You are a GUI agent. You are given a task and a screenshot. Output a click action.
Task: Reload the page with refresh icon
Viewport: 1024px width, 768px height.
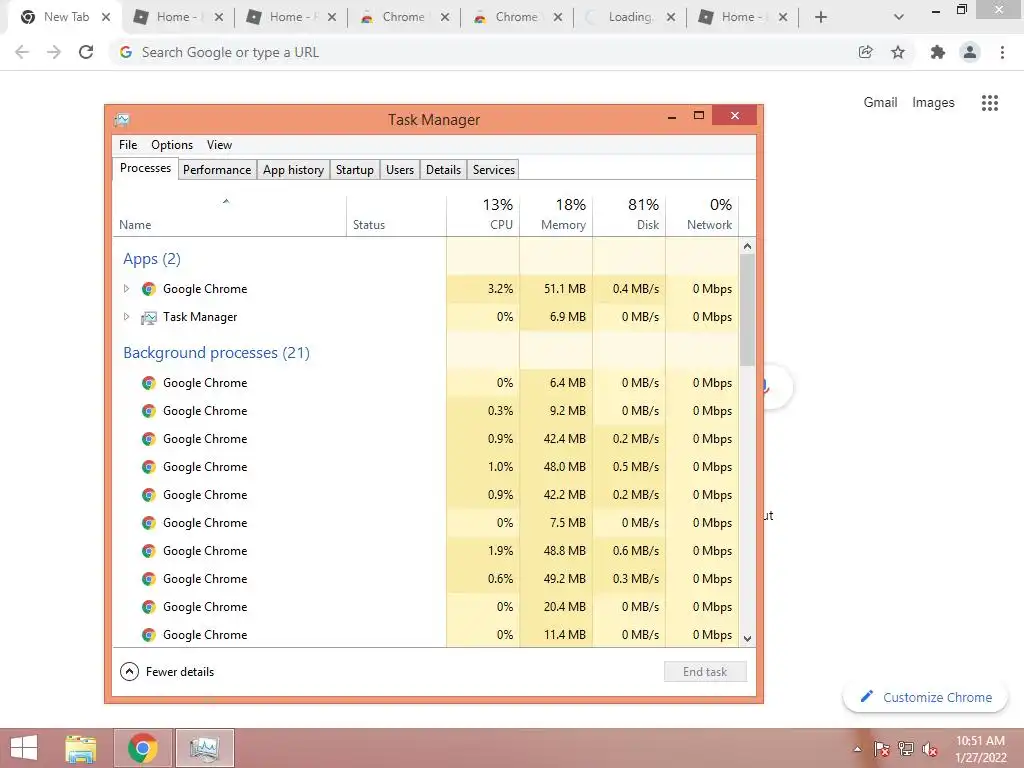point(86,52)
